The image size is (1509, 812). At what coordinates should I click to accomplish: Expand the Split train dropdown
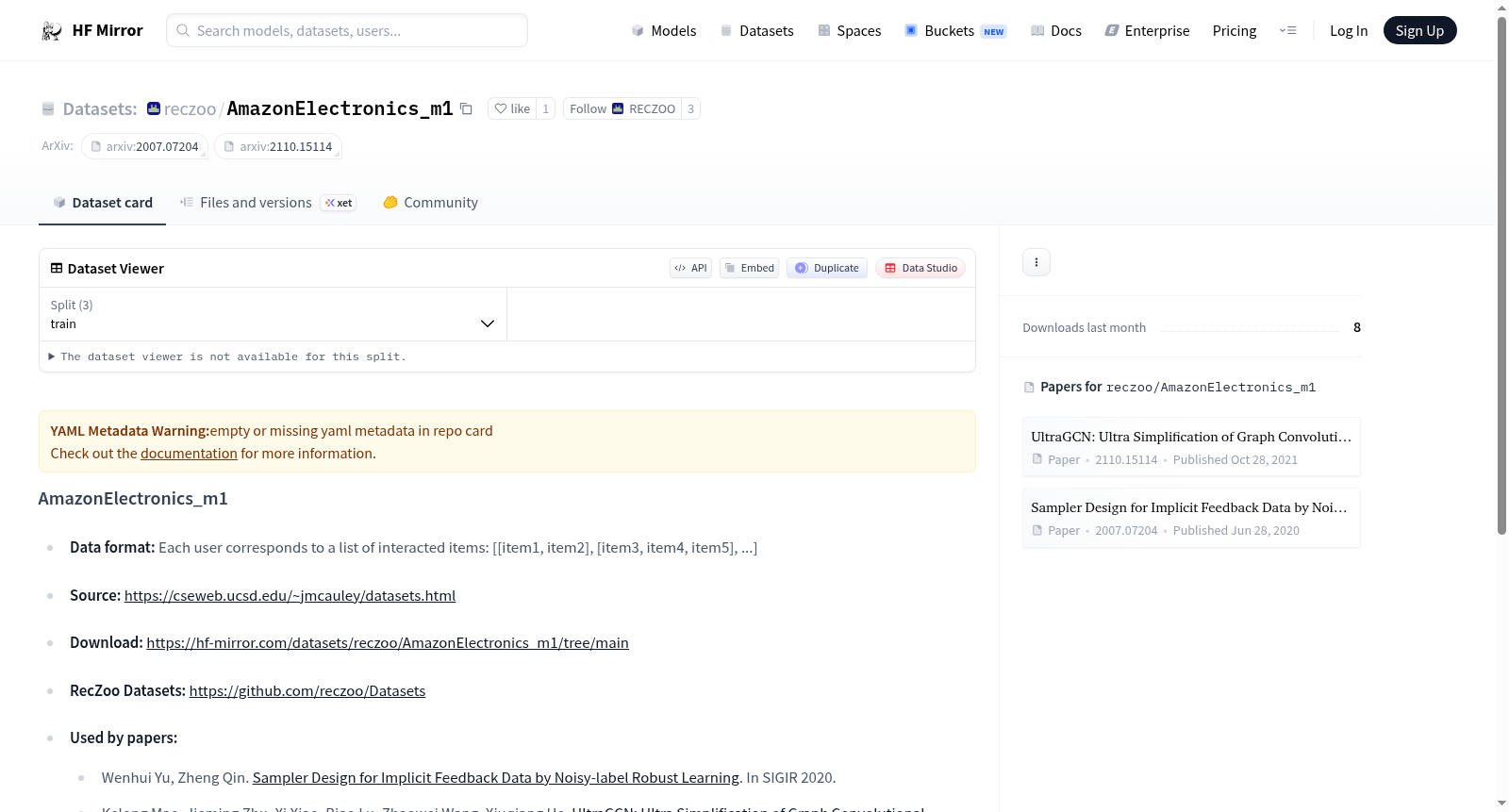273,314
